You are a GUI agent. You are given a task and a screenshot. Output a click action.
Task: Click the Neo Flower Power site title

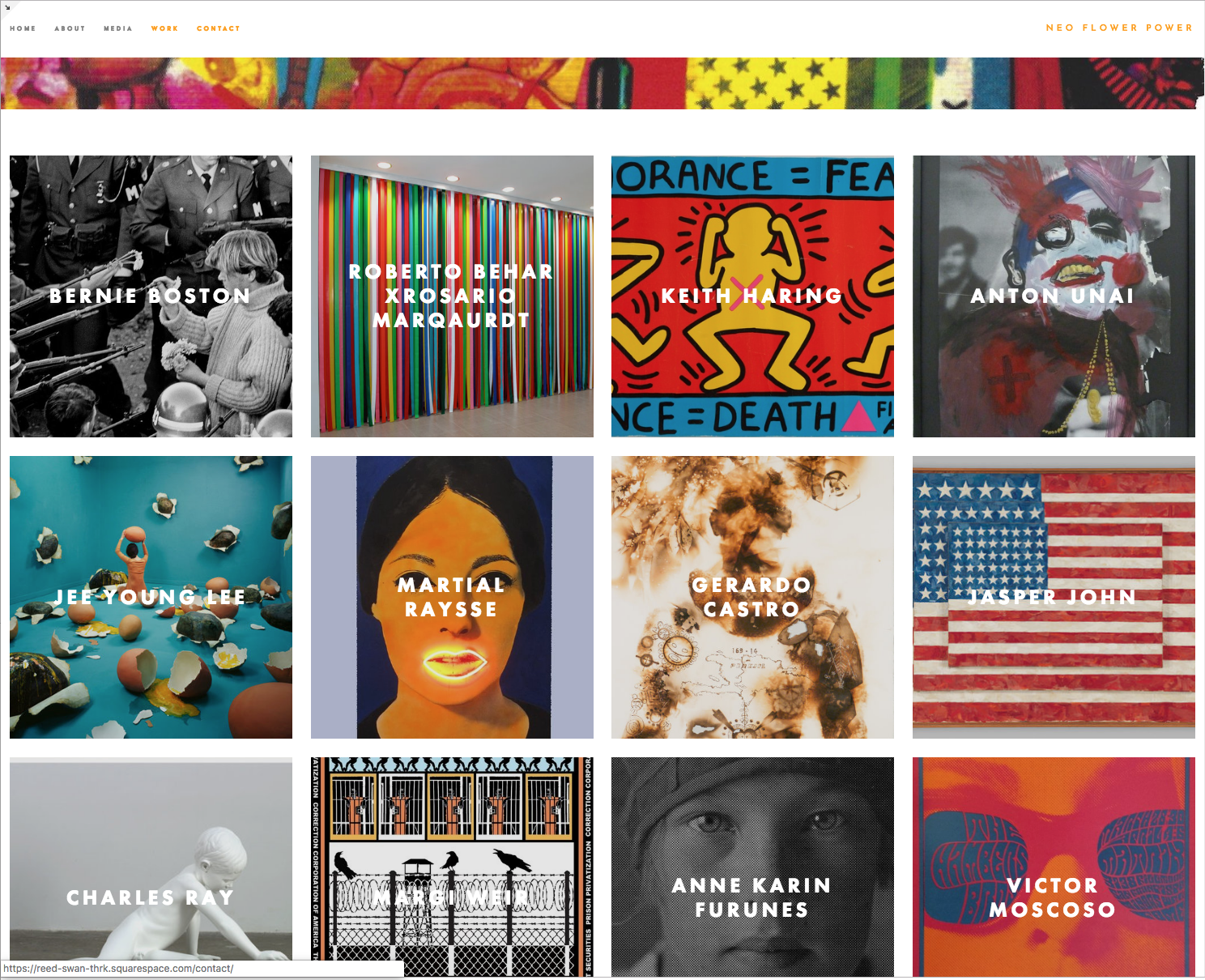[1119, 28]
